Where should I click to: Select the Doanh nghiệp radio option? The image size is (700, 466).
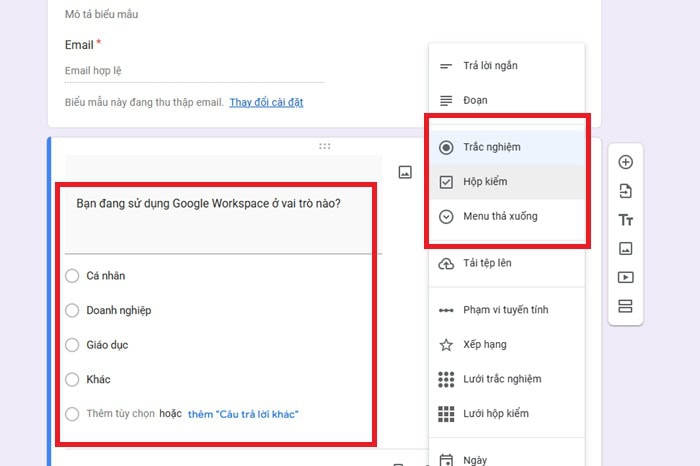tap(72, 310)
